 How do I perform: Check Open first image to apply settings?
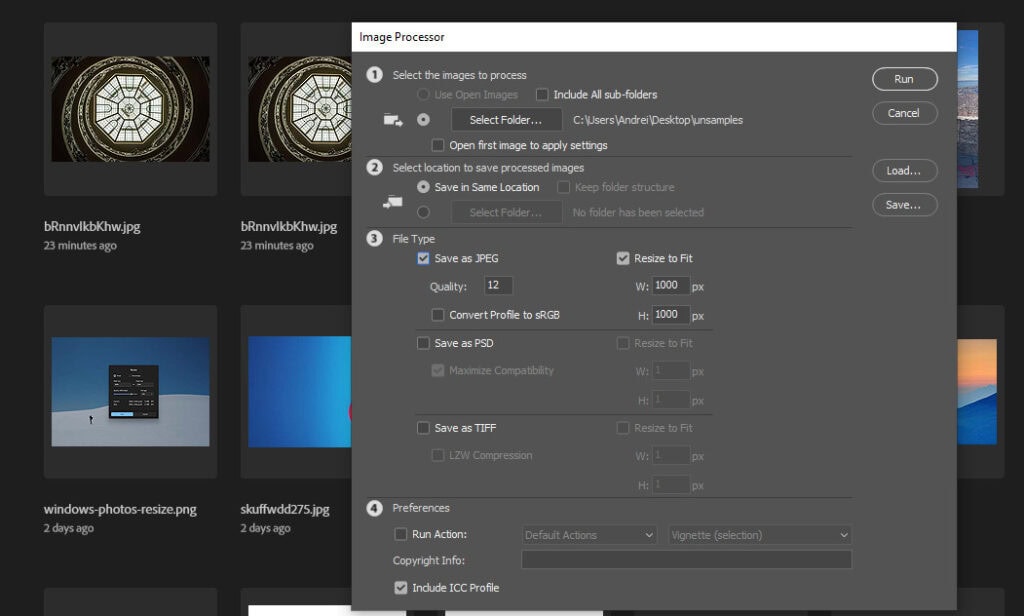click(x=437, y=144)
